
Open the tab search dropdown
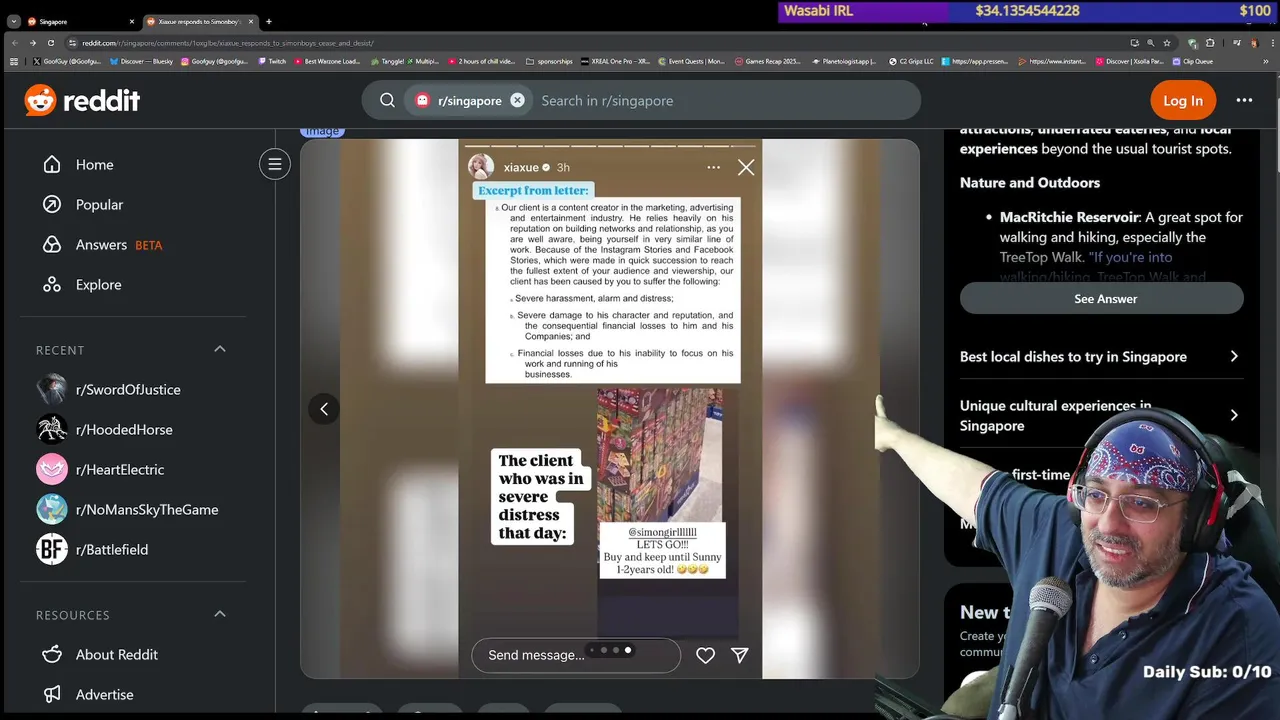point(13,21)
